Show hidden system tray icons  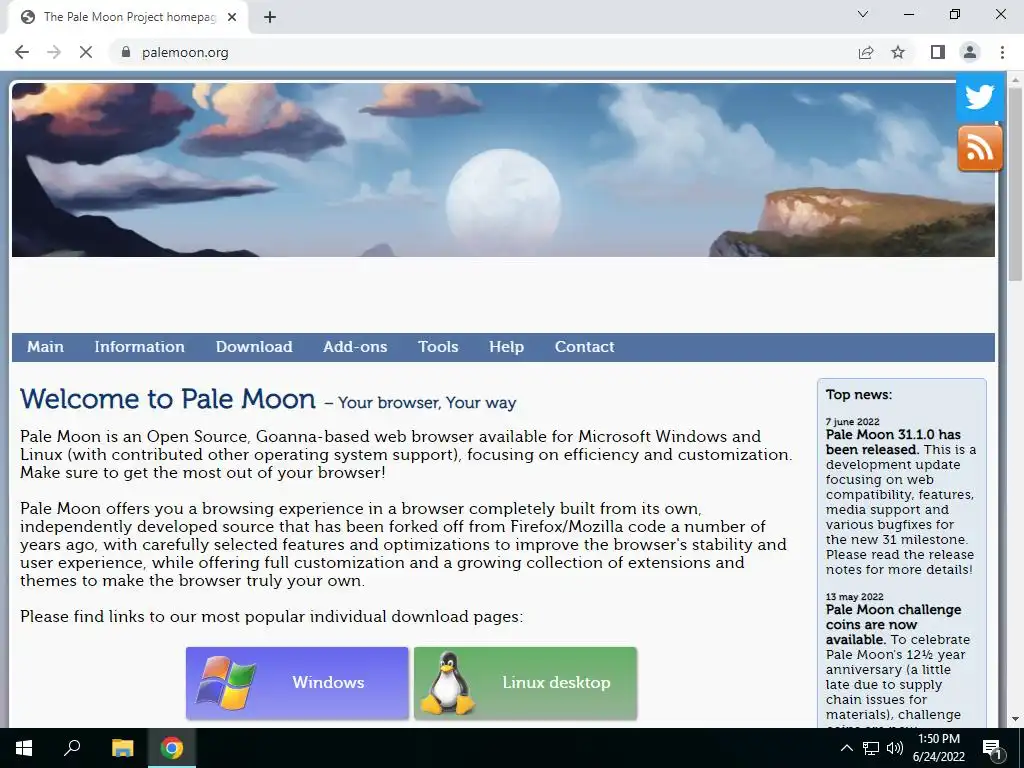pos(846,748)
